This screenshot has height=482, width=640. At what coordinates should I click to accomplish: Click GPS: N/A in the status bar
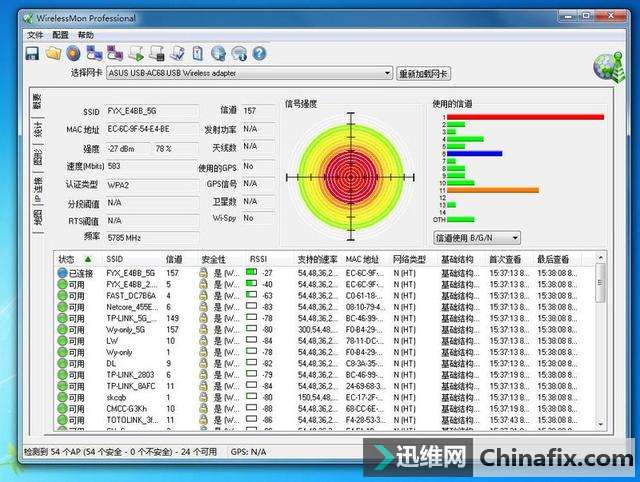click(248, 452)
